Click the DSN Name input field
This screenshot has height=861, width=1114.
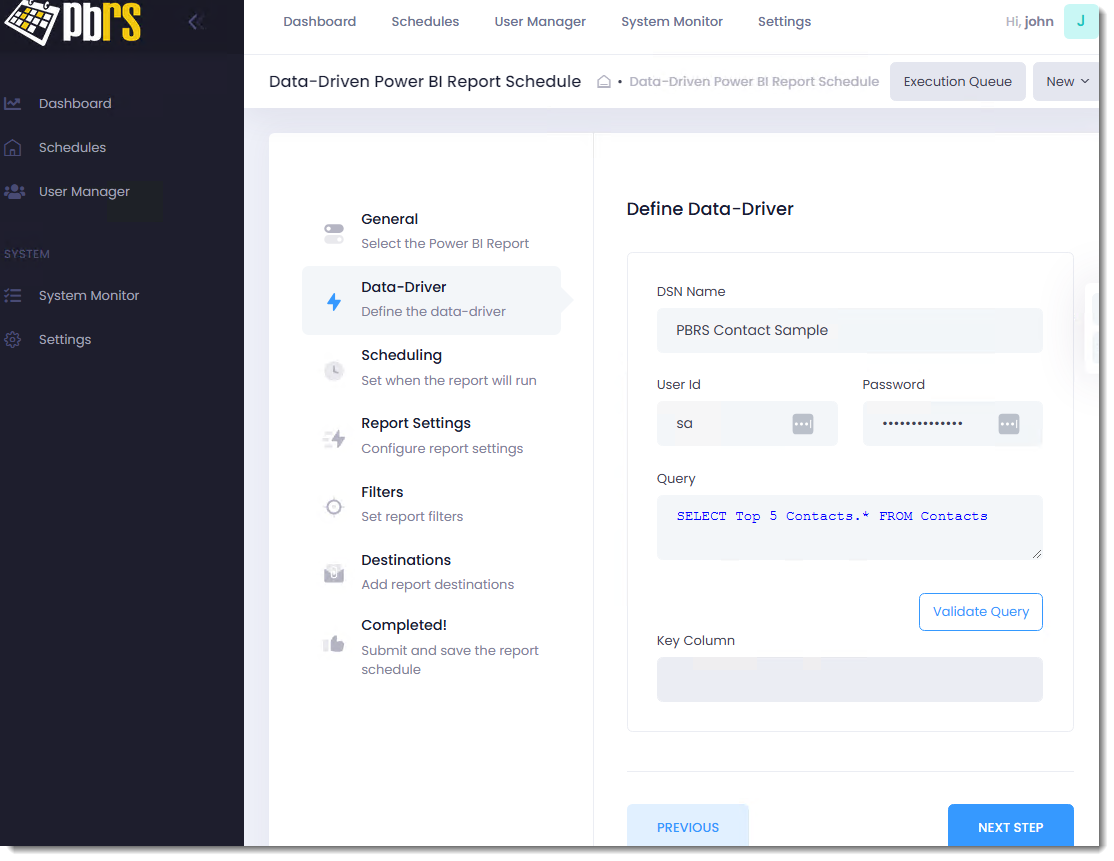pos(850,330)
